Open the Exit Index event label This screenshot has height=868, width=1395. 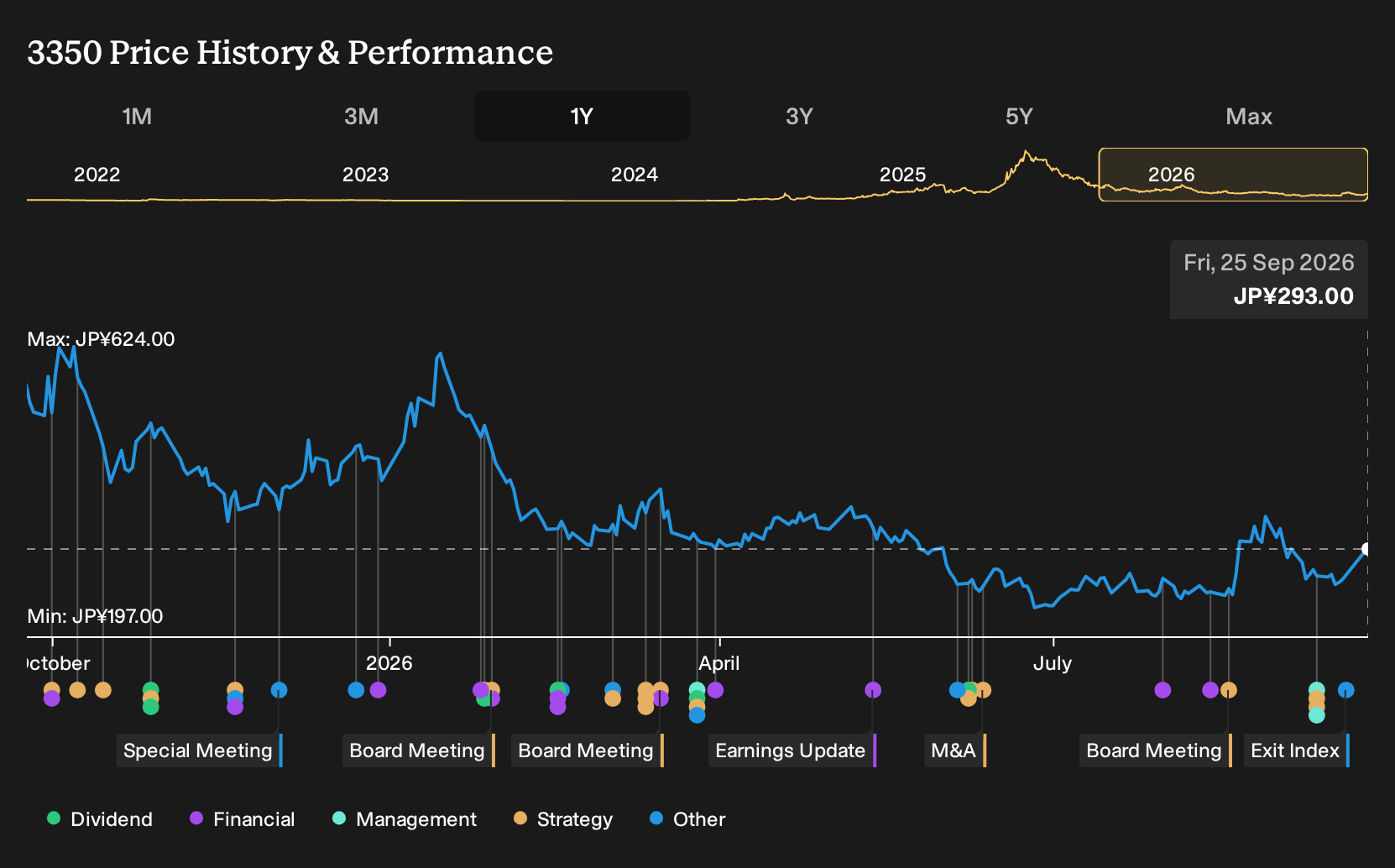click(1297, 750)
